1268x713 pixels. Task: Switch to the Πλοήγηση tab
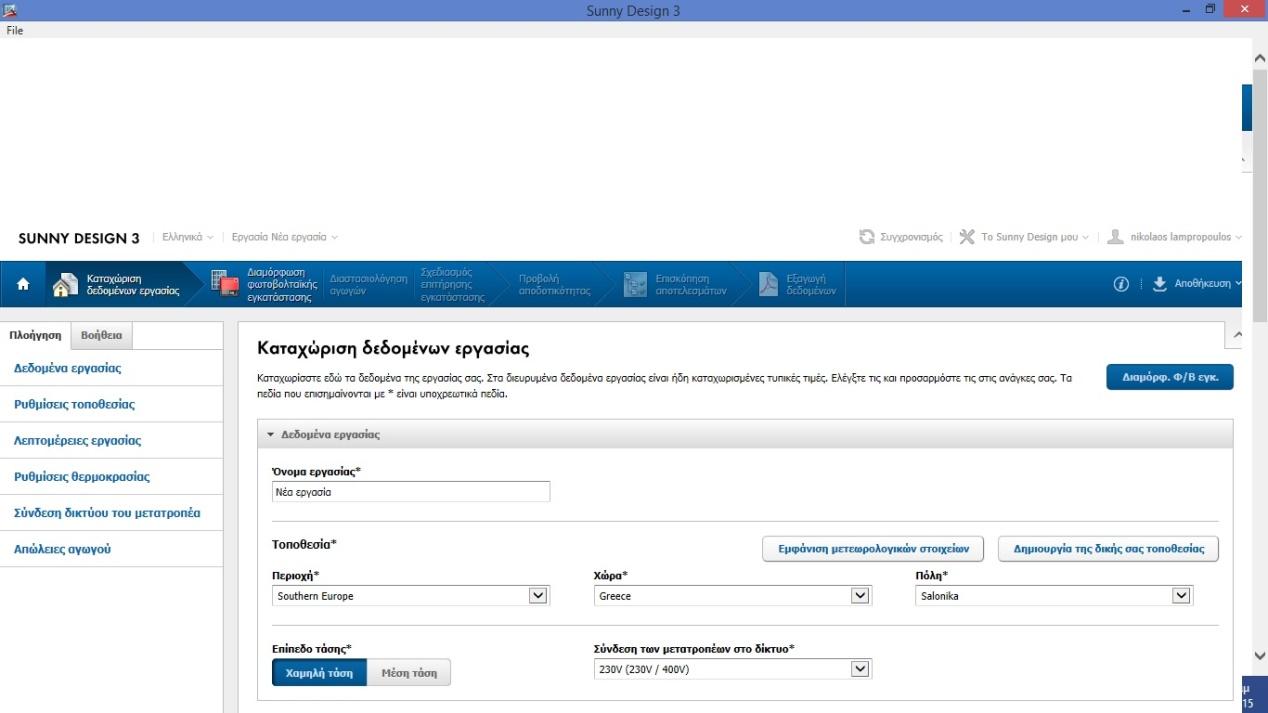tap(35, 336)
